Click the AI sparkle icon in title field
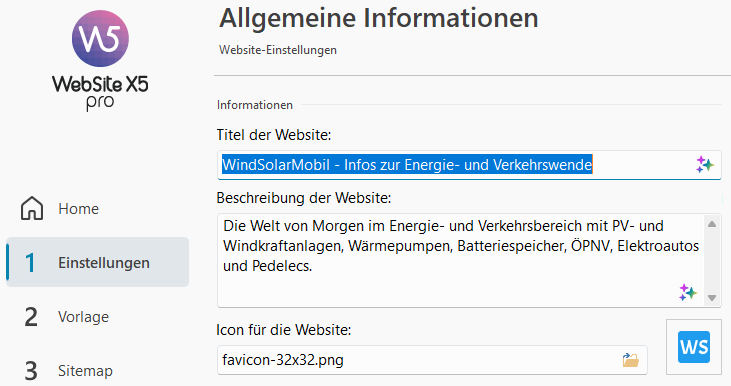Screen dimensions: 731x386 [x=704, y=165]
